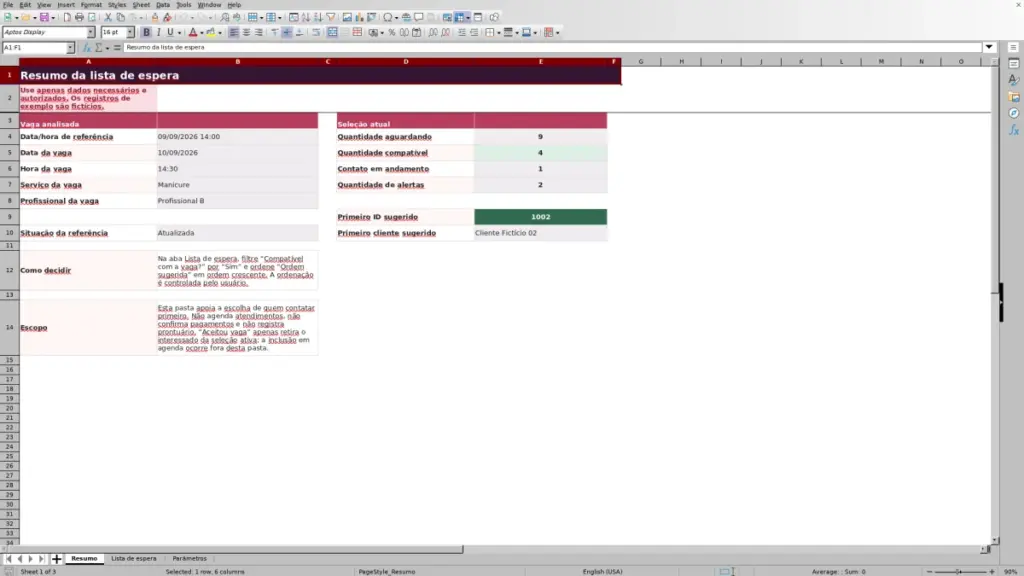This screenshot has height=576, width=1024.
Task: Expand the formula bar with the arrow
Action: click(989, 47)
